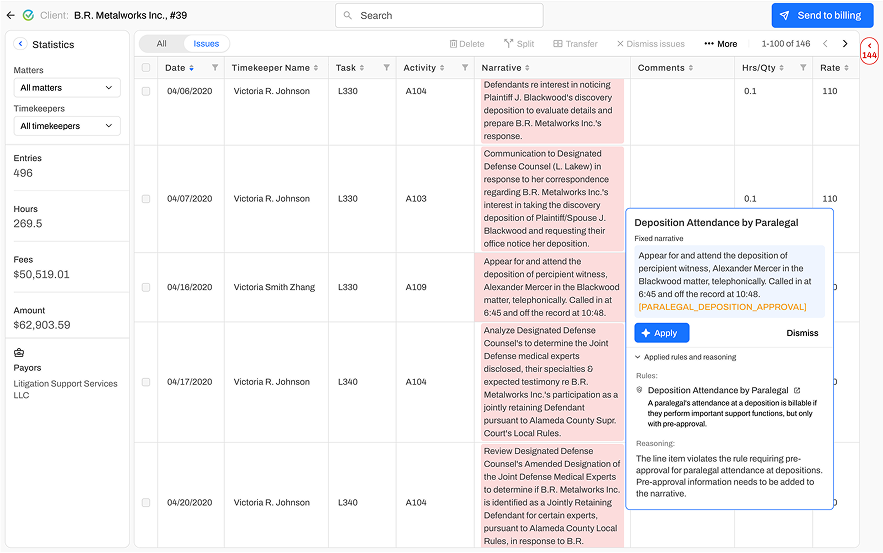
Task: Open the Hrs/Qty column filter
Action: [803, 68]
